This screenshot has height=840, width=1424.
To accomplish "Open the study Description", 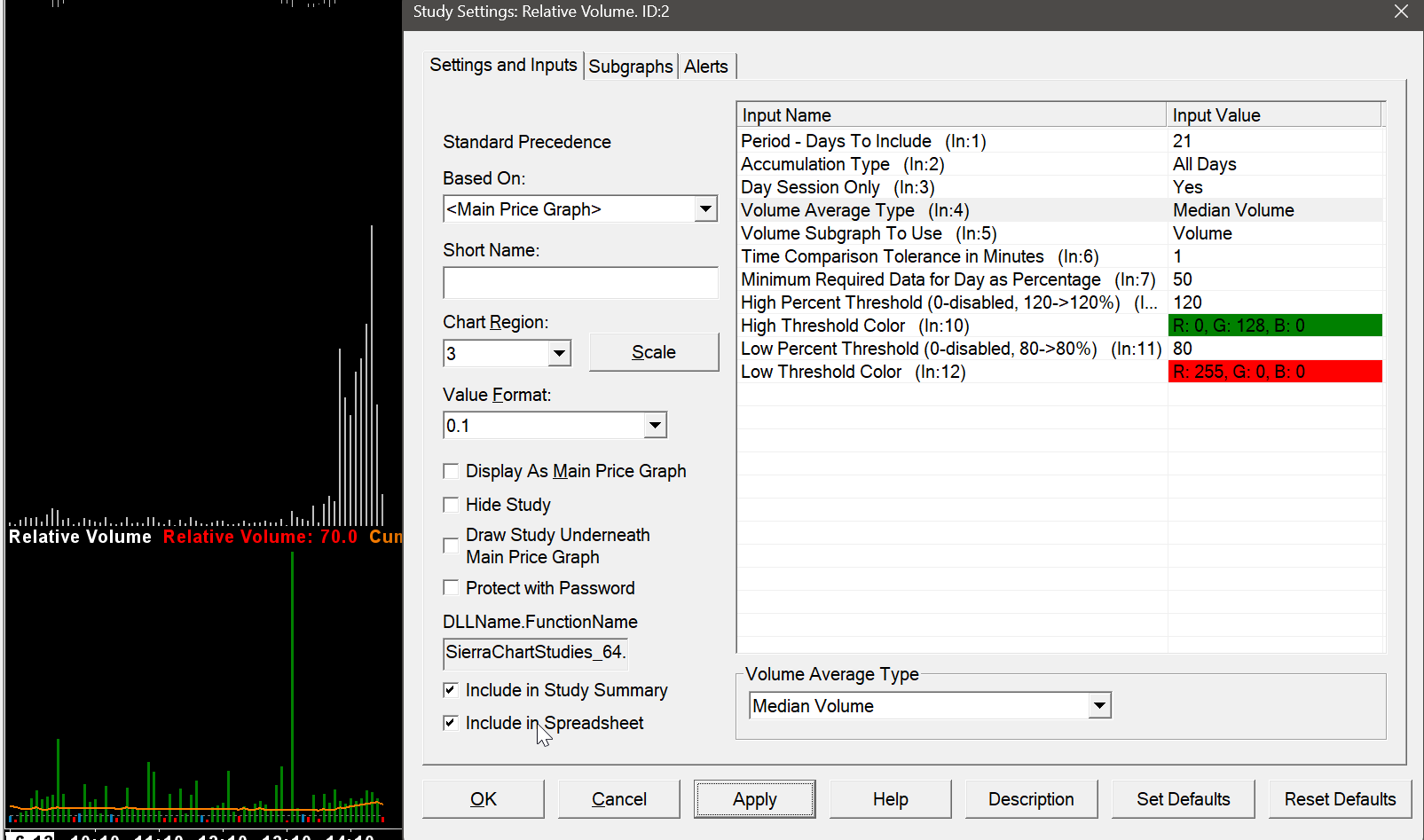I will [1031, 799].
